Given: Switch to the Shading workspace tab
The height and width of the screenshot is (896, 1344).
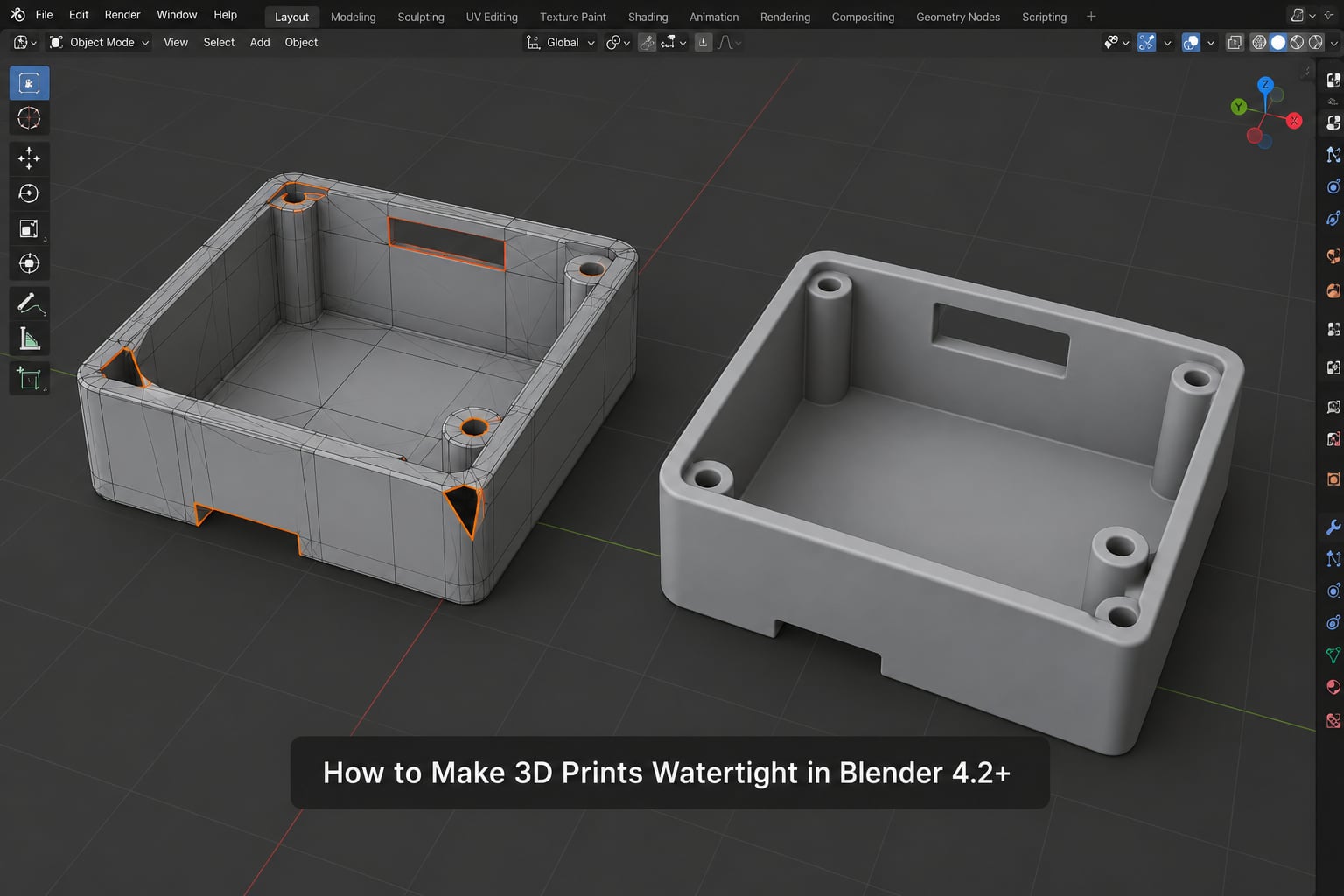Looking at the screenshot, I should tap(647, 17).
